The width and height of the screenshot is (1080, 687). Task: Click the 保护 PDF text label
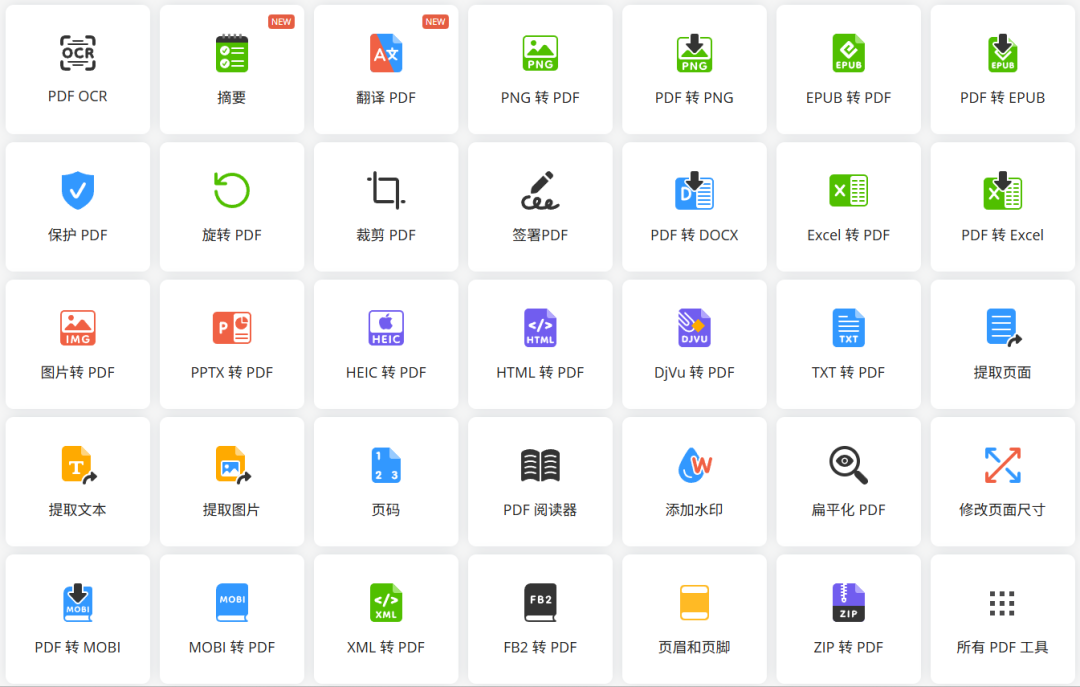(x=78, y=235)
